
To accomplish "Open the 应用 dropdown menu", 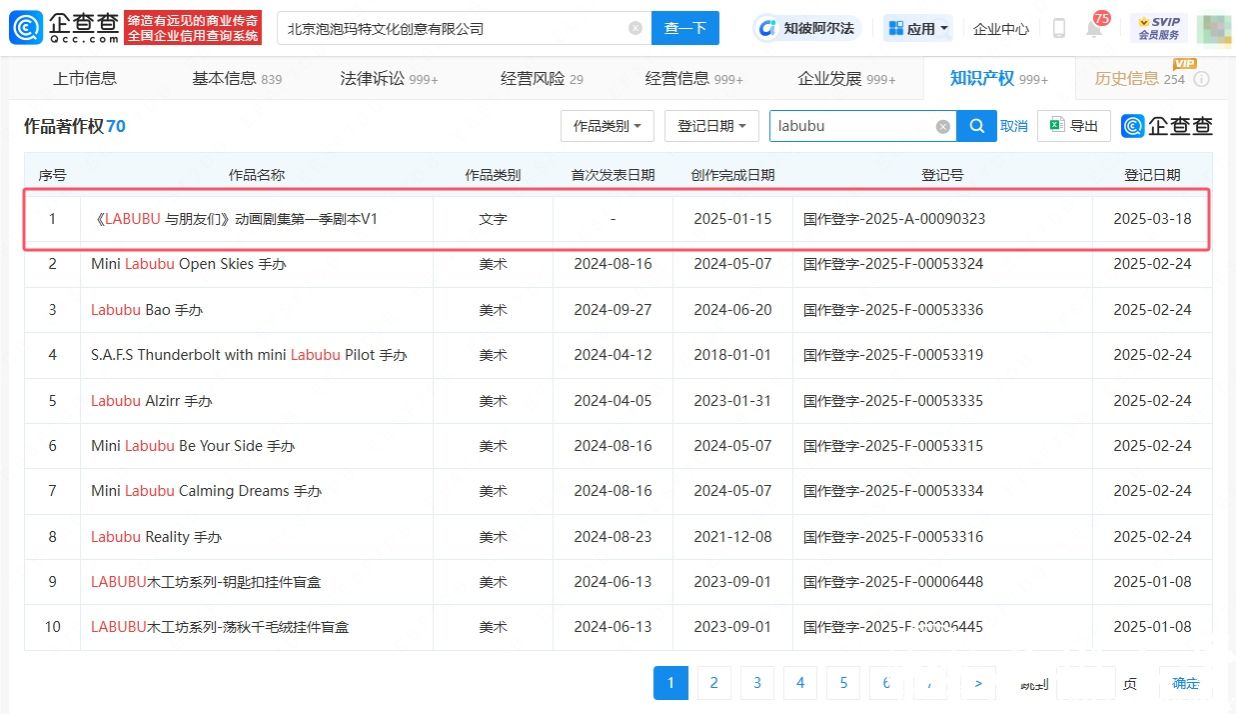I will [918, 28].
